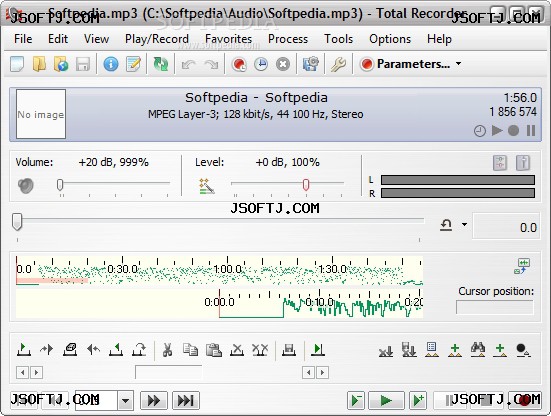
Task: Toggle the waveform zoom view icon
Action: (x=523, y=266)
